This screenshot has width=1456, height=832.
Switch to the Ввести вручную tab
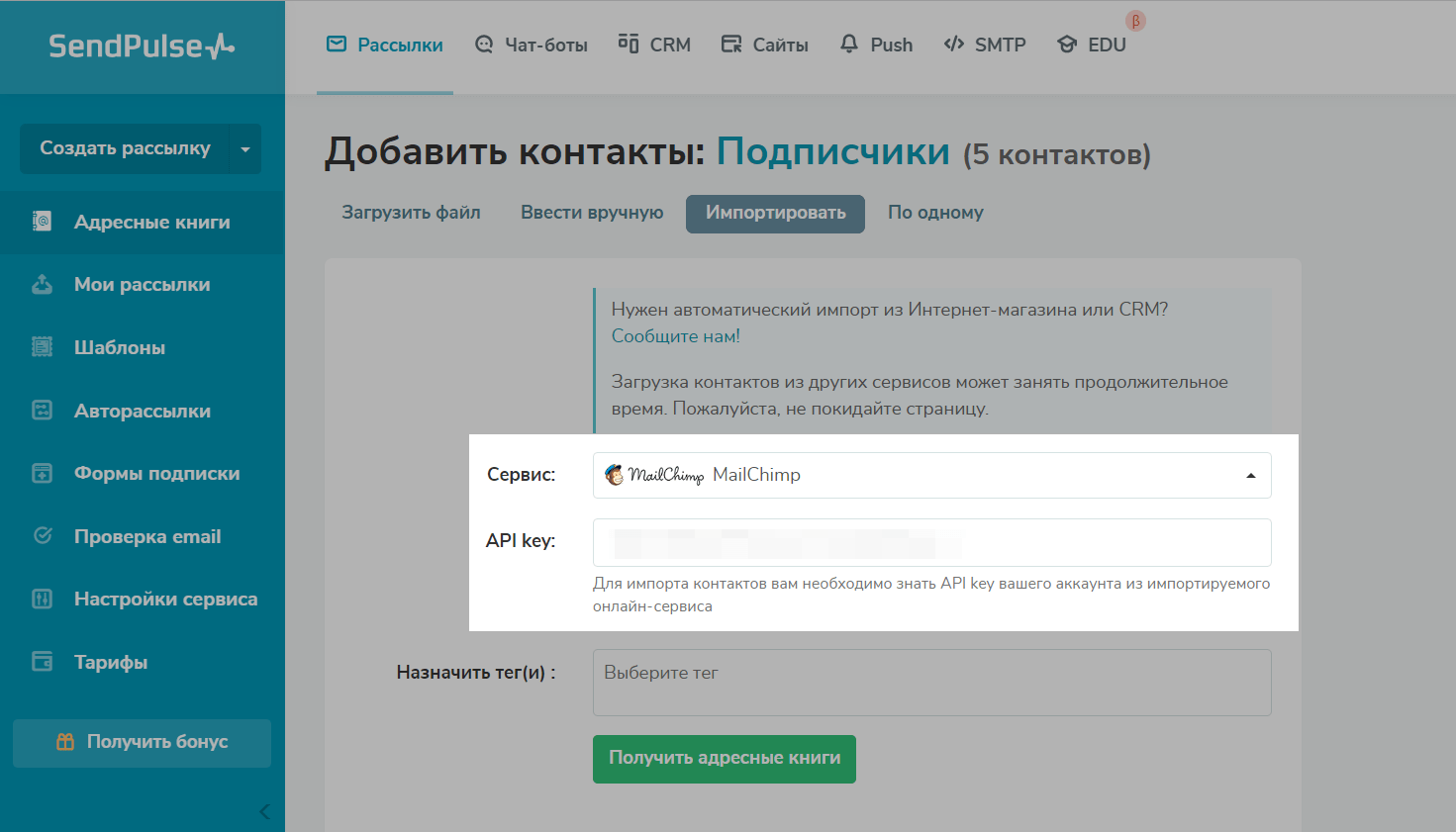click(592, 213)
